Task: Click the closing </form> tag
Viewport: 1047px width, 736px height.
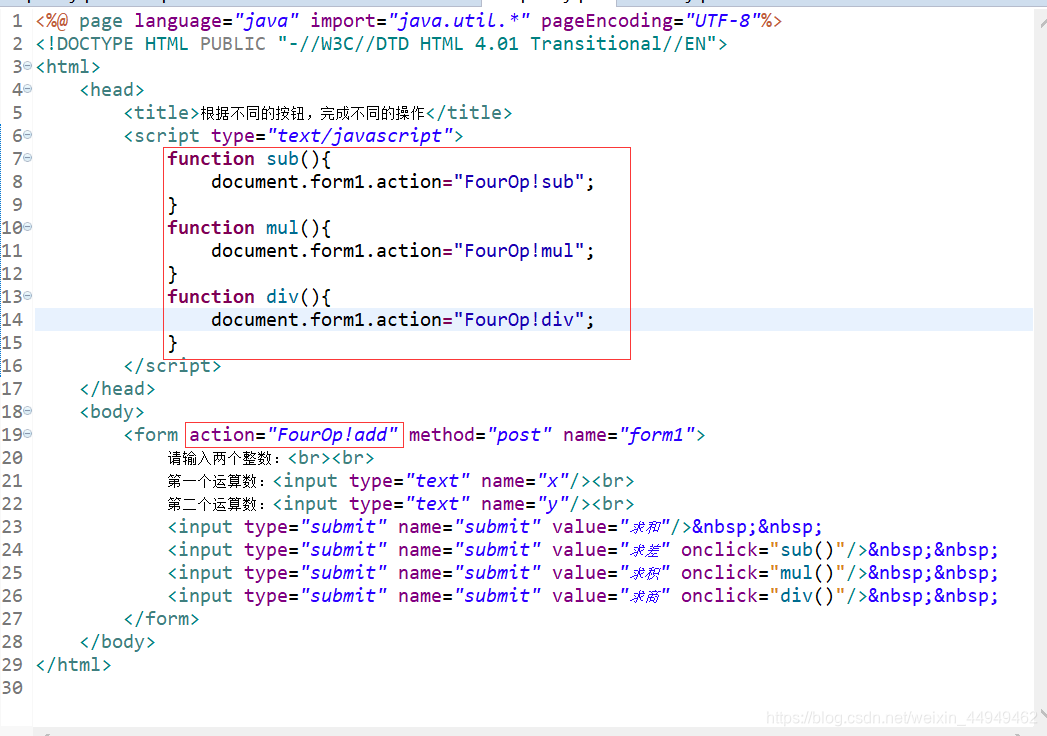Action: pyautogui.click(x=162, y=619)
